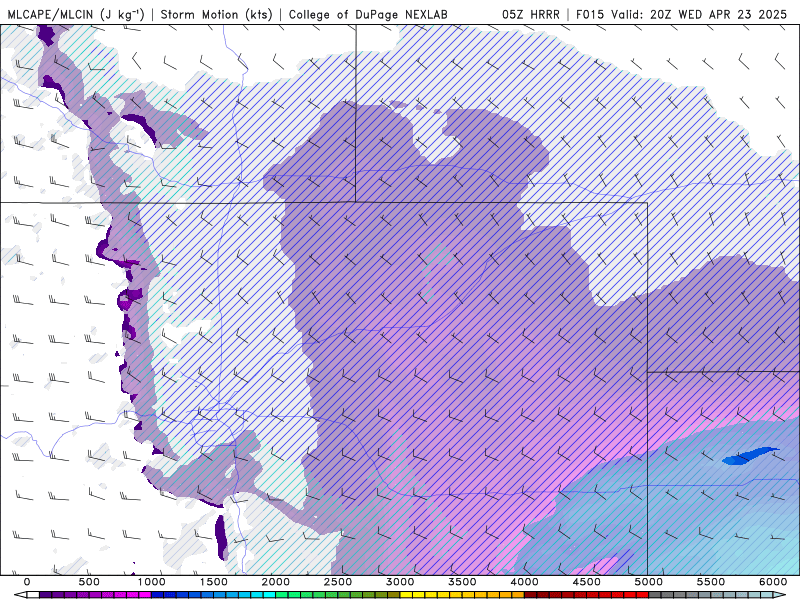
Task: Click the Valid 20Z WED APR 23 2025 time
Action: click(x=699, y=14)
